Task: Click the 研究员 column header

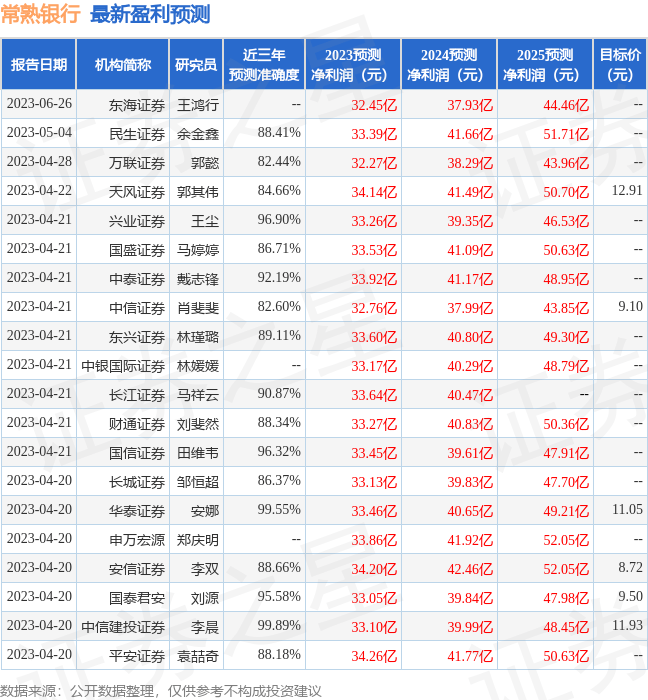Action: [196, 65]
